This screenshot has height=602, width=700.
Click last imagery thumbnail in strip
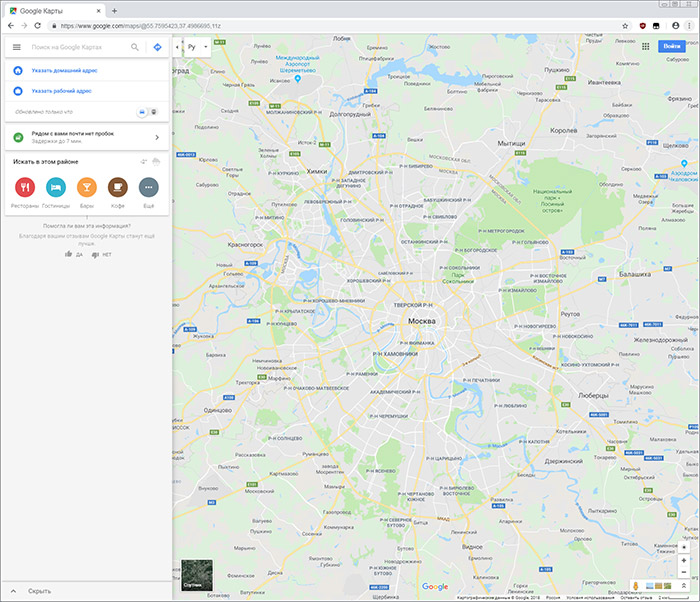click(667, 586)
